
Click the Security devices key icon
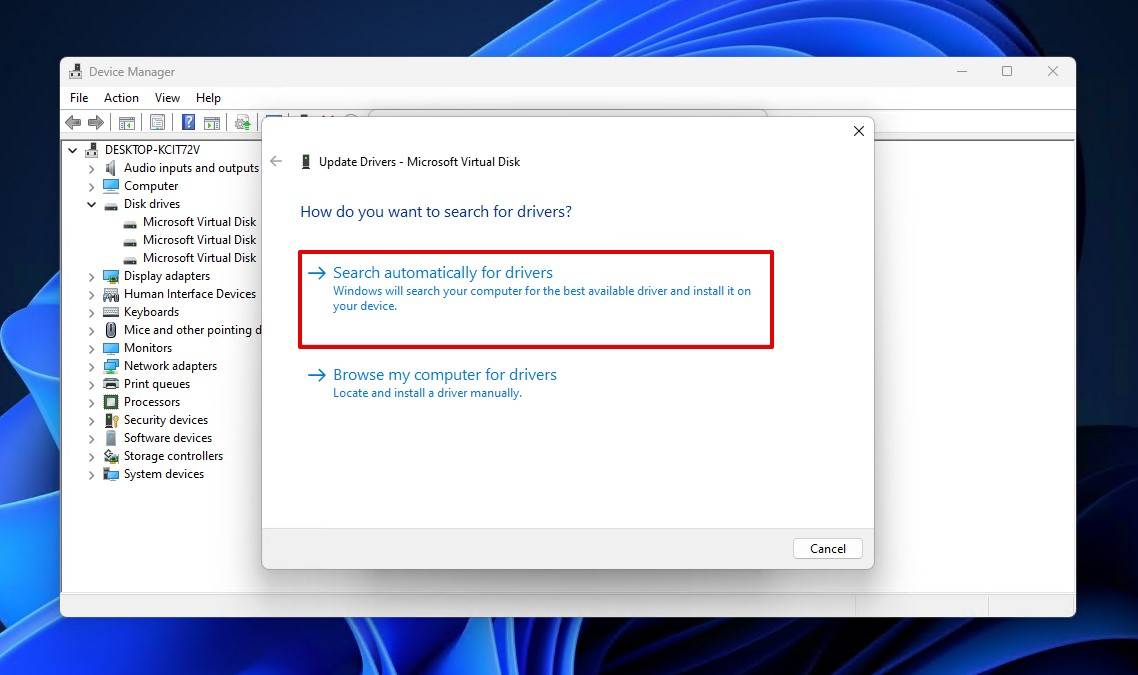click(111, 420)
